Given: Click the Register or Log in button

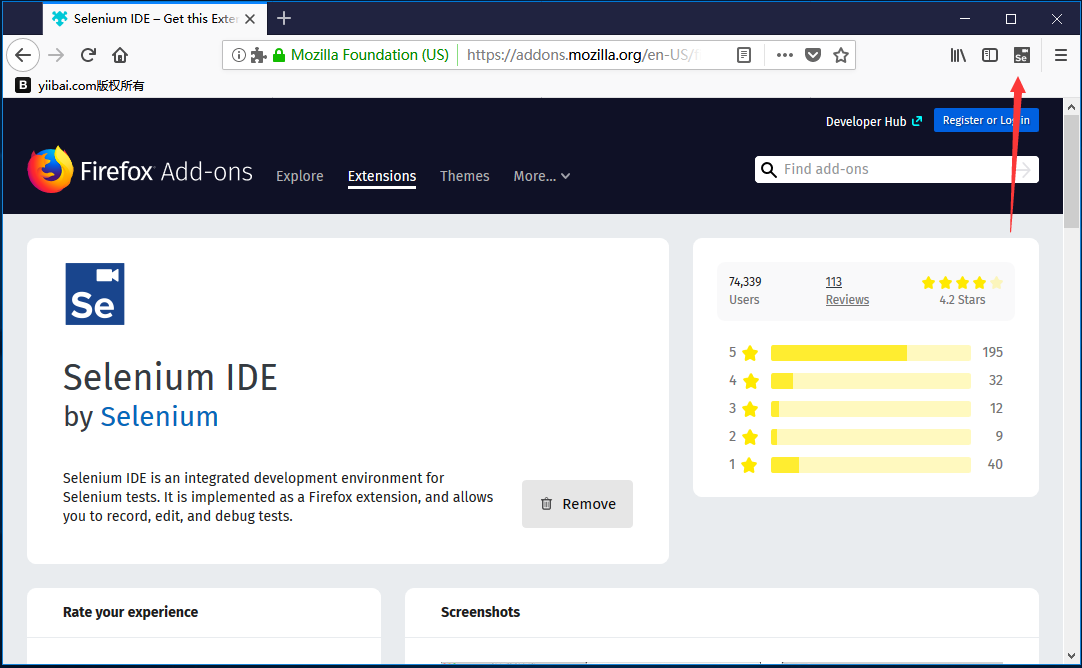Looking at the screenshot, I should pos(986,120).
